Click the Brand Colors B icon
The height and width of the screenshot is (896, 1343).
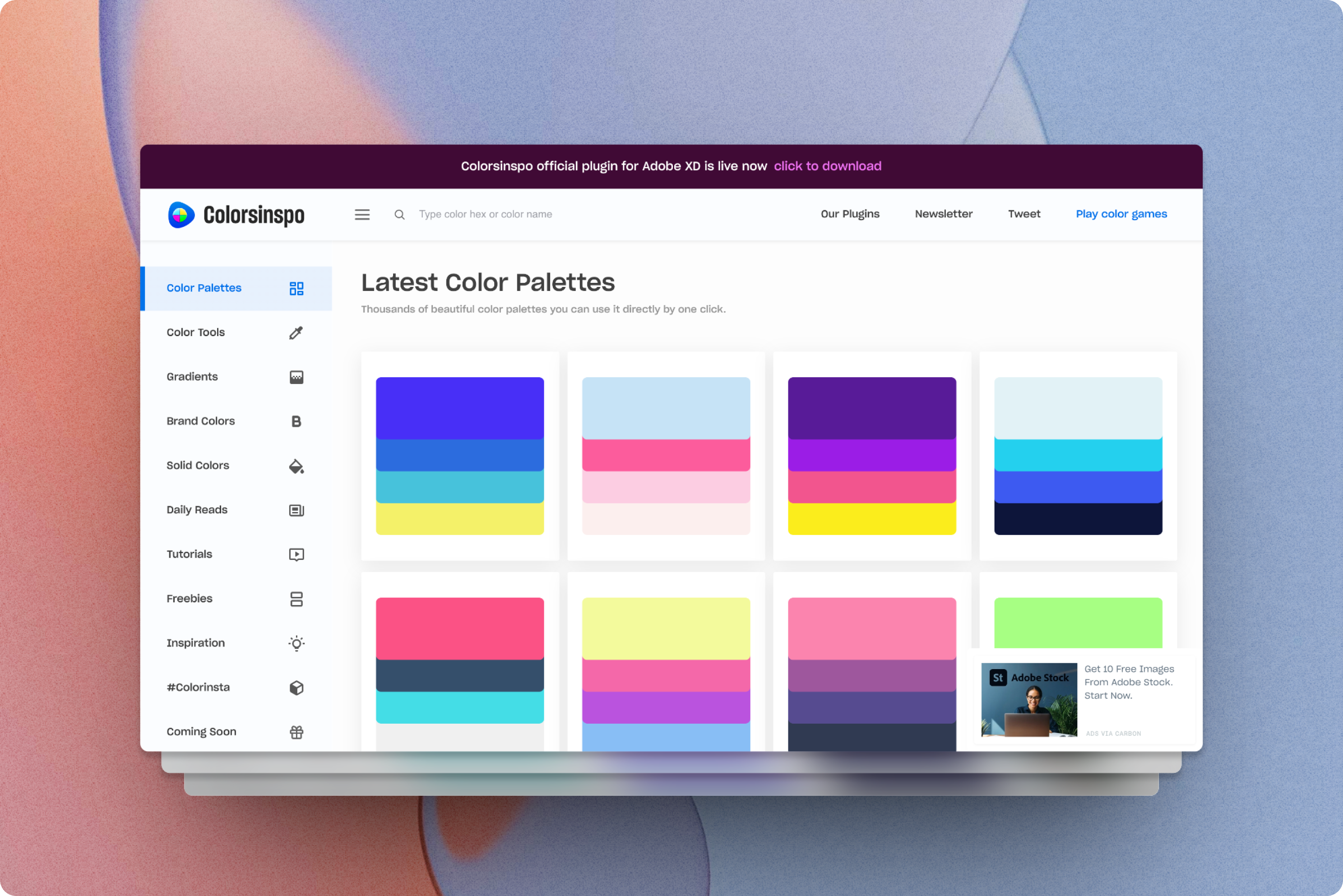pyautogui.click(x=296, y=421)
